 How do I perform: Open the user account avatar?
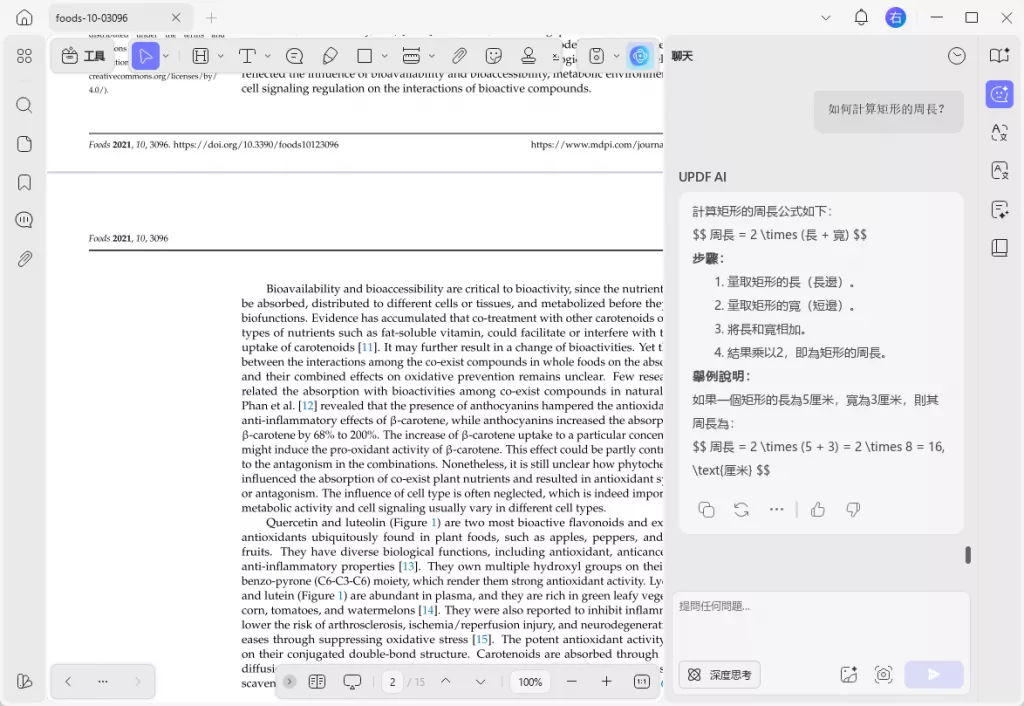pos(896,18)
